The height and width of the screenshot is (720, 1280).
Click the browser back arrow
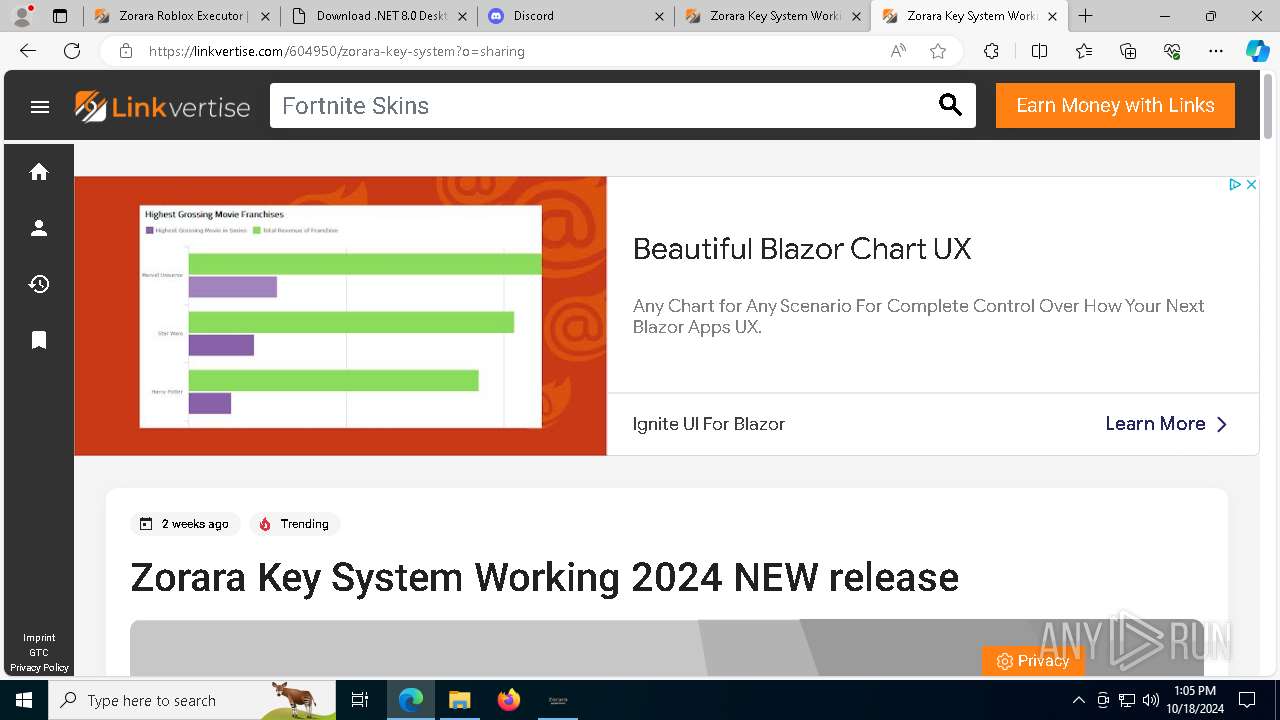(28, 51)
